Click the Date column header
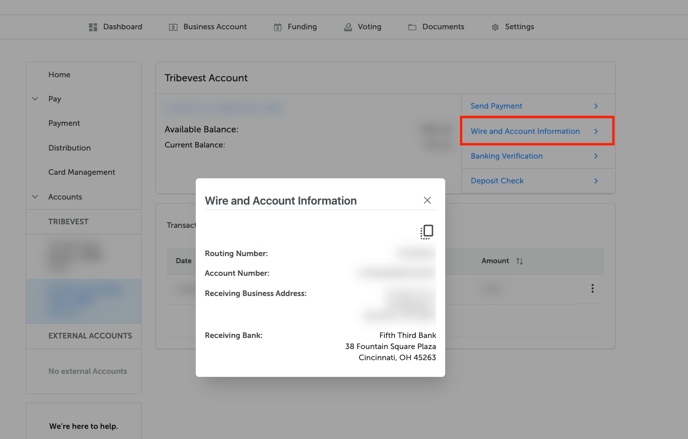Screen dimensions: 688x439 coord(183,261)
